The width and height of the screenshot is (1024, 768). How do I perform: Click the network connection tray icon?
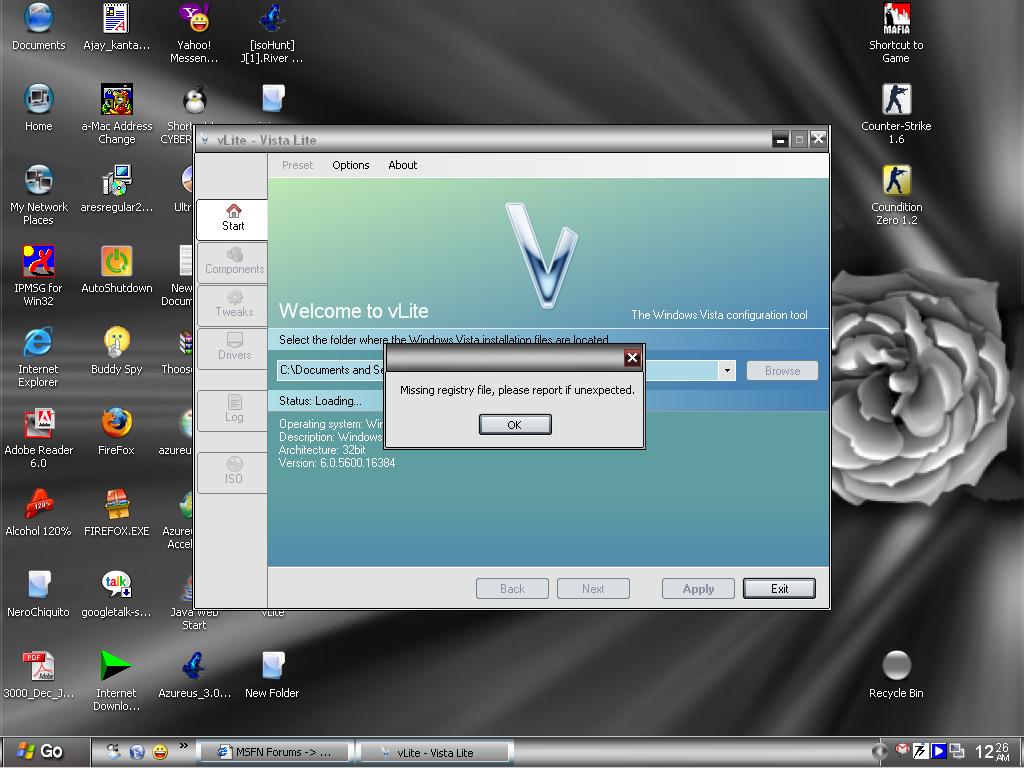coord(957,751)
